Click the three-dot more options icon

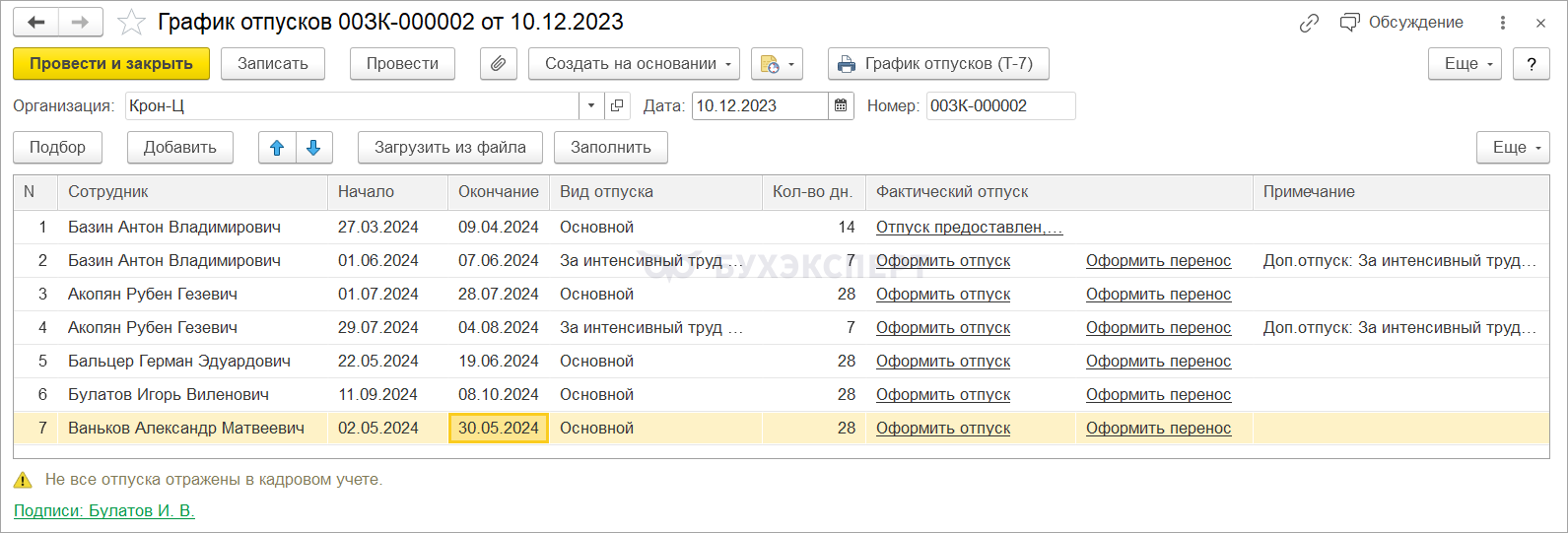[1502, 23]
